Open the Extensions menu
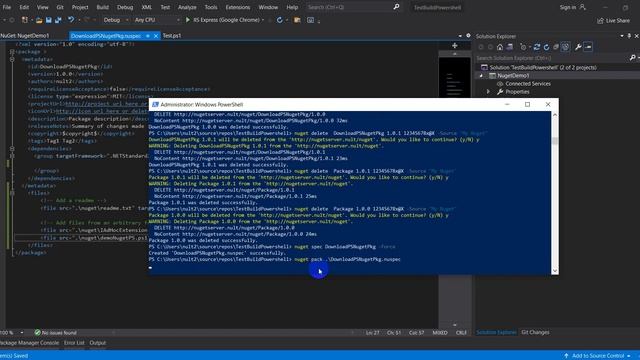640x360 pixels. click(238, 7)
